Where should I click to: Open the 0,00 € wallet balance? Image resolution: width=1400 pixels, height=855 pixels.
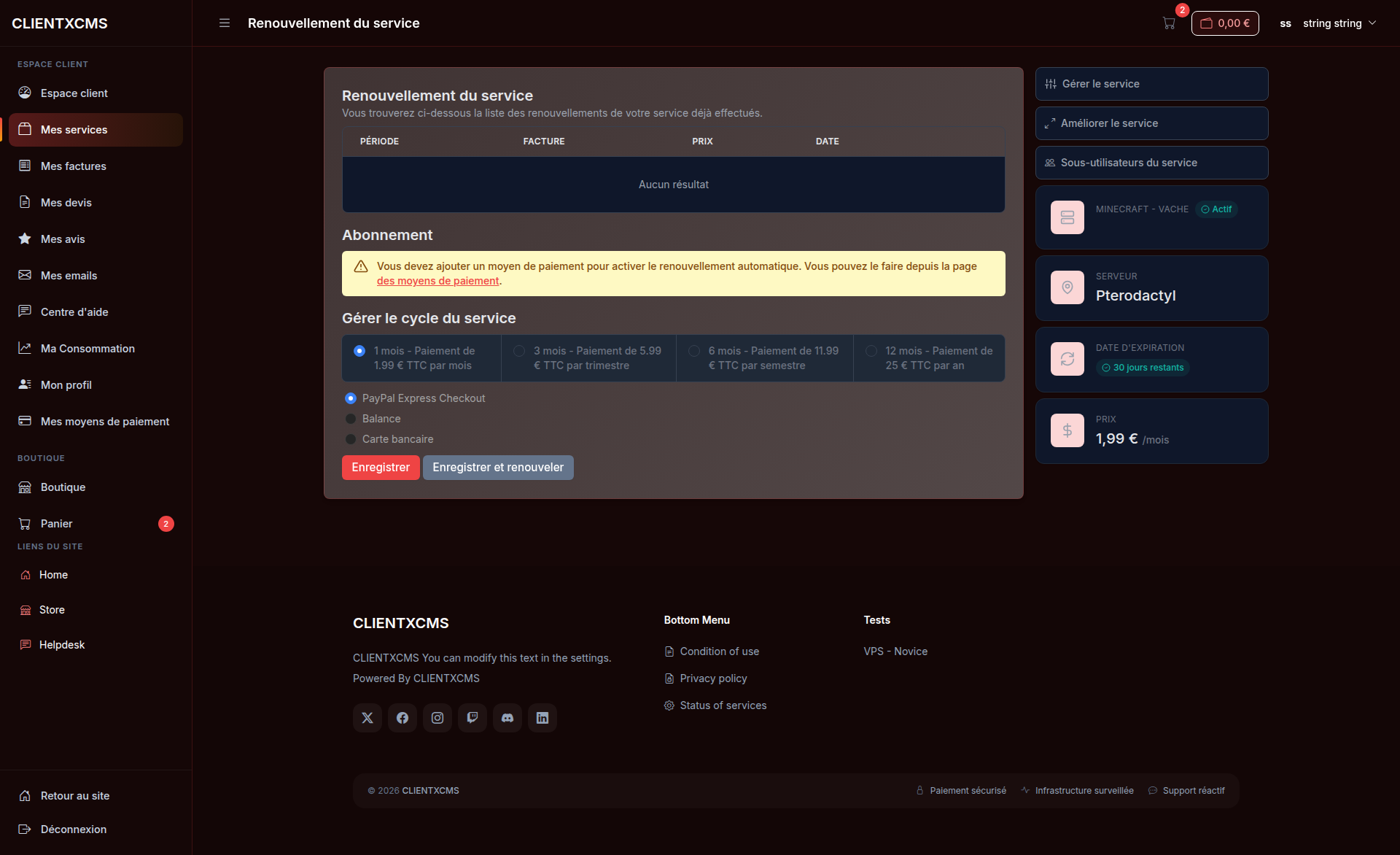(x=1225, y=23)
